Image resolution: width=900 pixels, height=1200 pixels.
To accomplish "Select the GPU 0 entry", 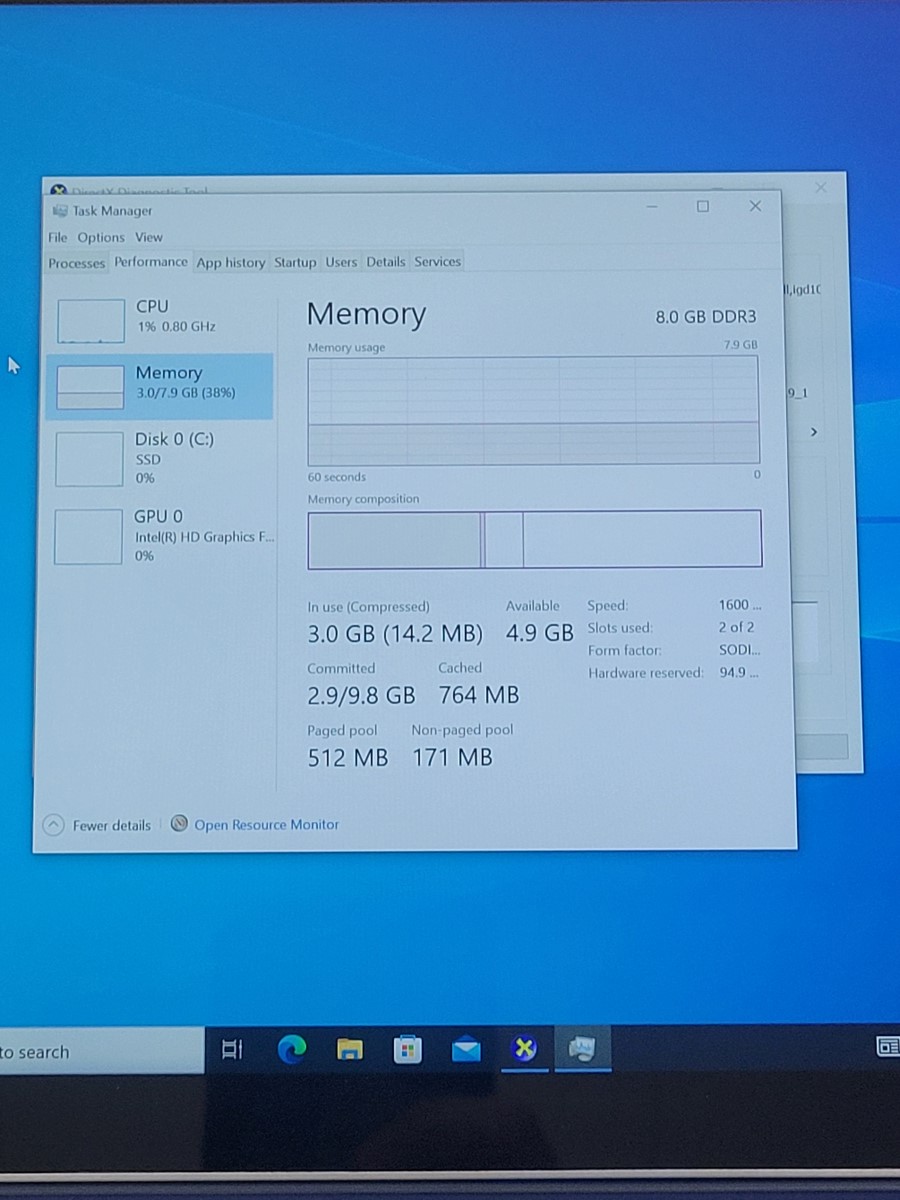I will click(160, 535).
